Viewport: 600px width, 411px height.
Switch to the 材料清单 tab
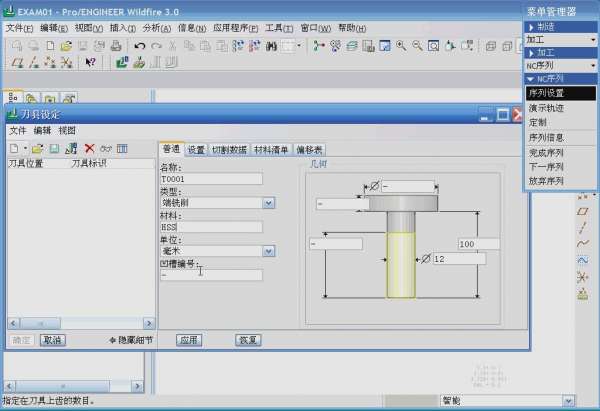tap(271, 150)
